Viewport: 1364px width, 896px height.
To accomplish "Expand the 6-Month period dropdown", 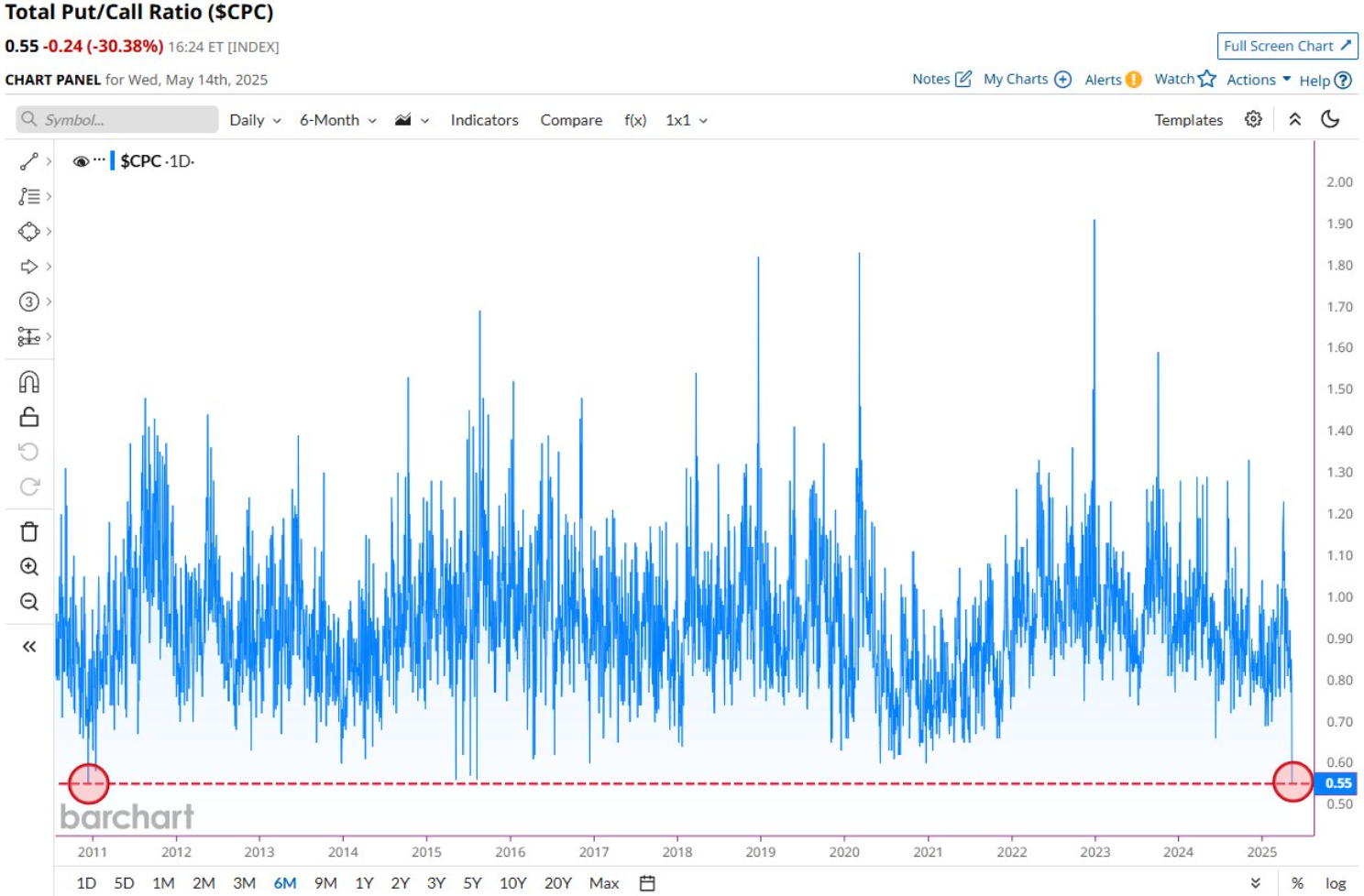I will click(x=337, y=120).
